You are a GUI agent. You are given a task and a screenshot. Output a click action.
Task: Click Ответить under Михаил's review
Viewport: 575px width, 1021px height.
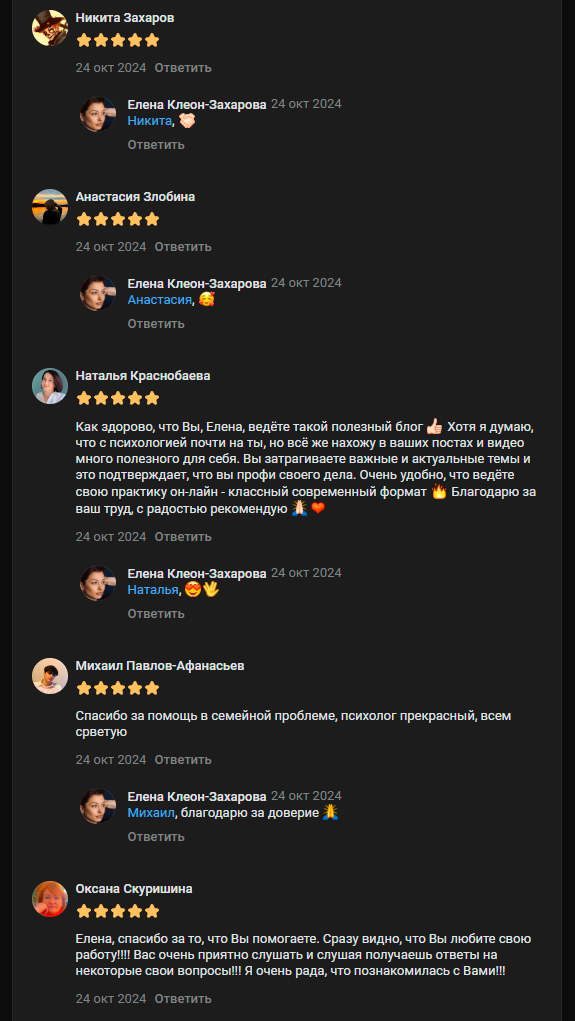[x=183, y=760]
